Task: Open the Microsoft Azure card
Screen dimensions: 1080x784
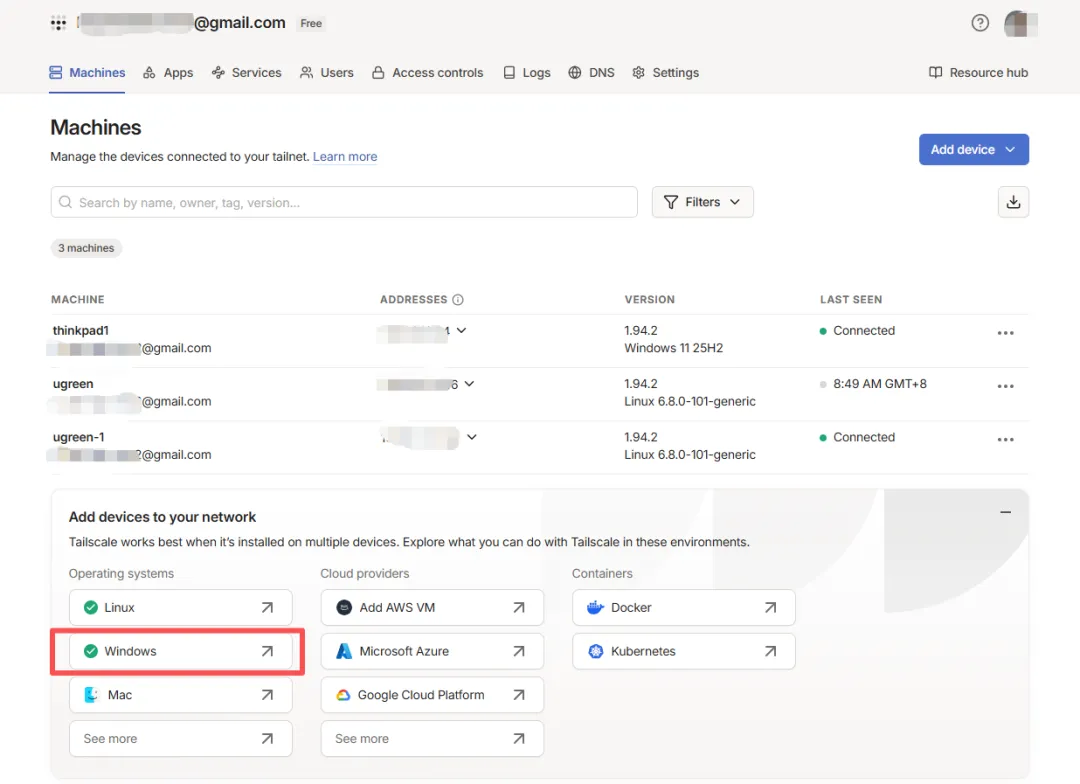Action: click(432, 651)
